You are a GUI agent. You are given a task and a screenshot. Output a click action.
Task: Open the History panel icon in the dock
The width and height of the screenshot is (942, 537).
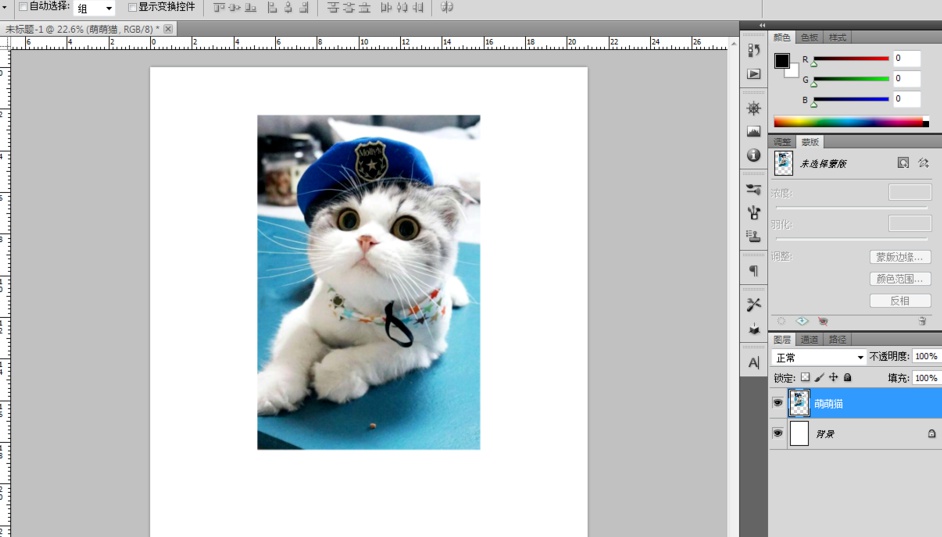753,50
